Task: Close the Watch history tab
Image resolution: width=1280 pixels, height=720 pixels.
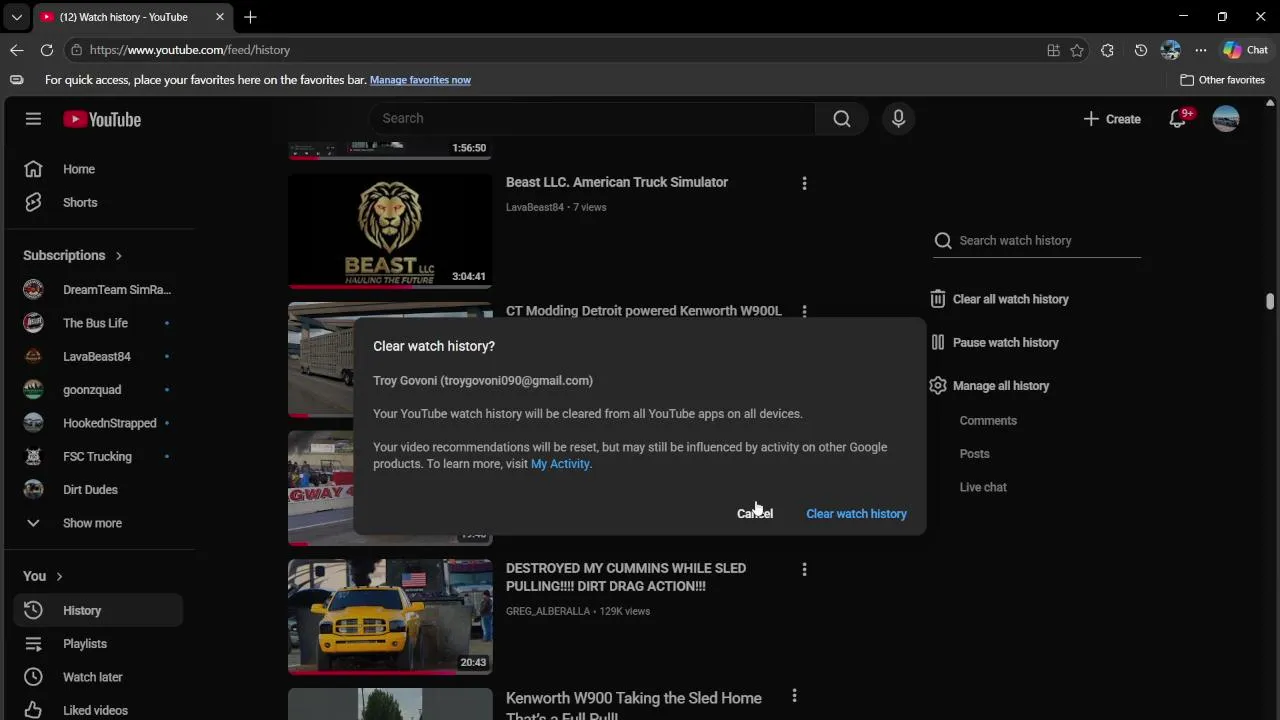Action: [x=219, y=17]
